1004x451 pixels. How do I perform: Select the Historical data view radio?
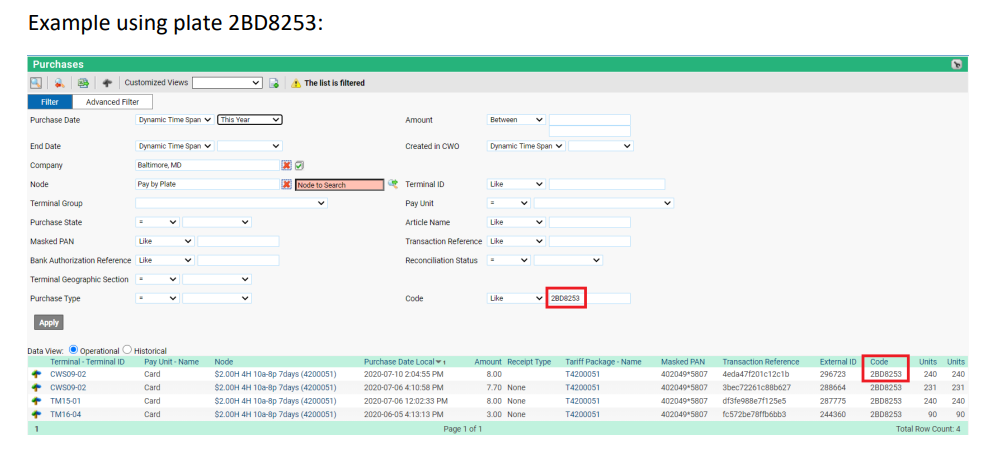tap(127, 350)
